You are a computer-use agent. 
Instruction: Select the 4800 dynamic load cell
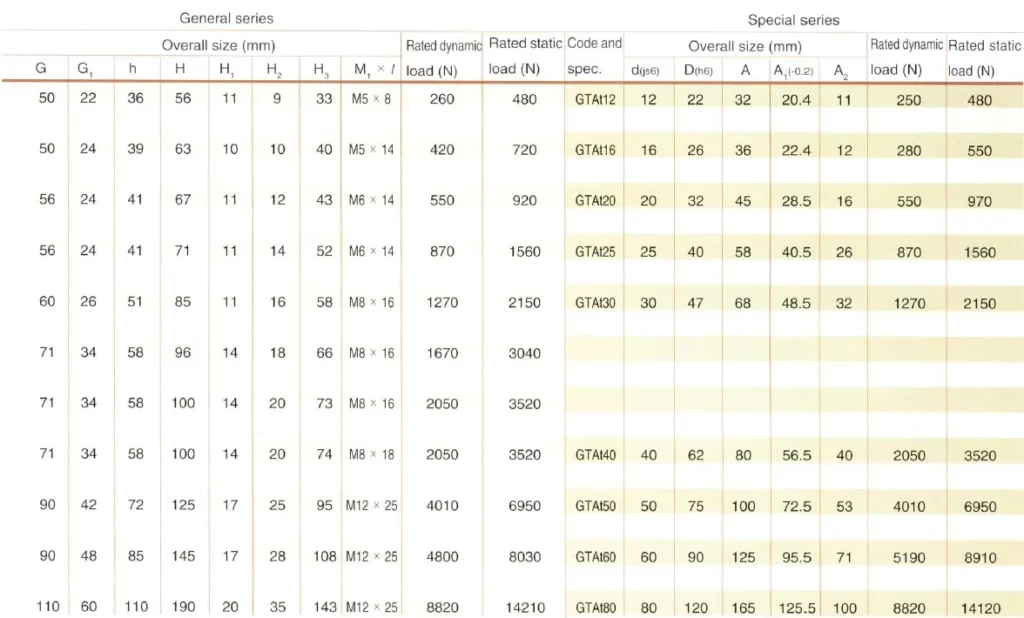[x=442, y=557]
